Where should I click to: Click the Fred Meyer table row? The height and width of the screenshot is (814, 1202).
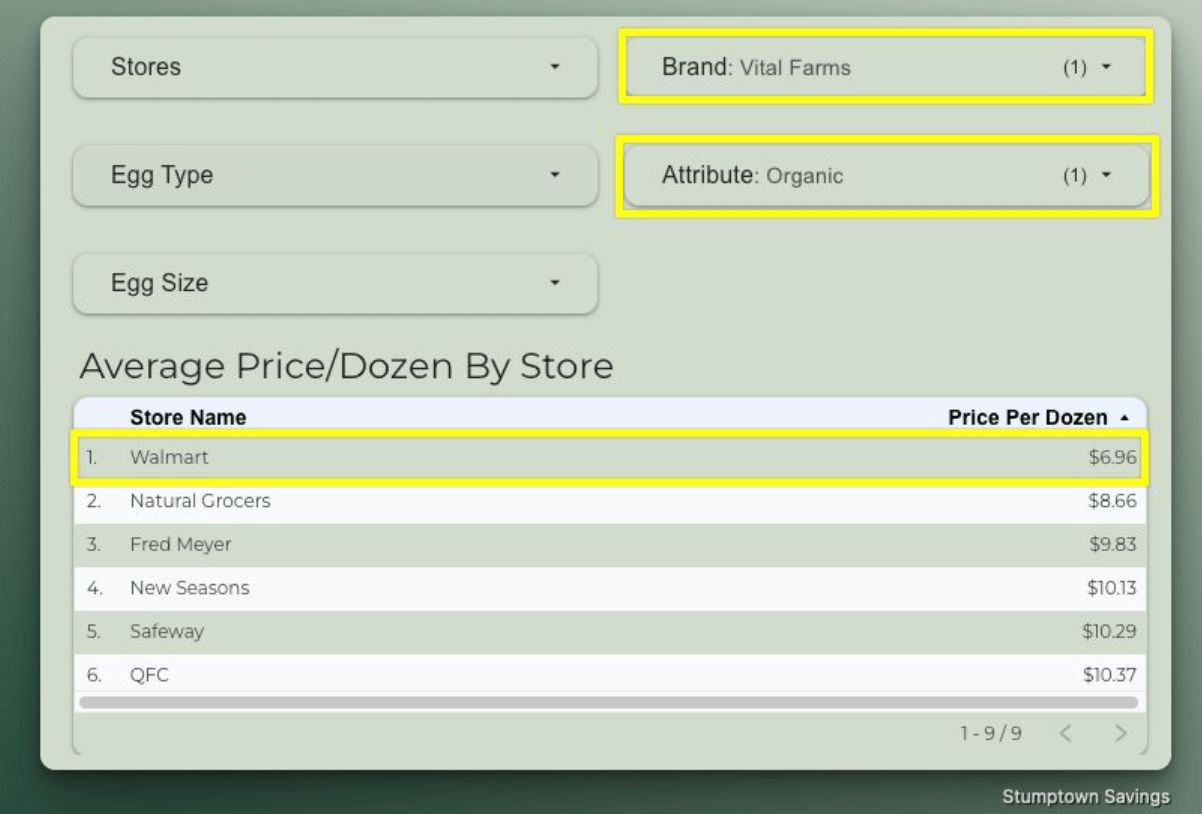609,545
